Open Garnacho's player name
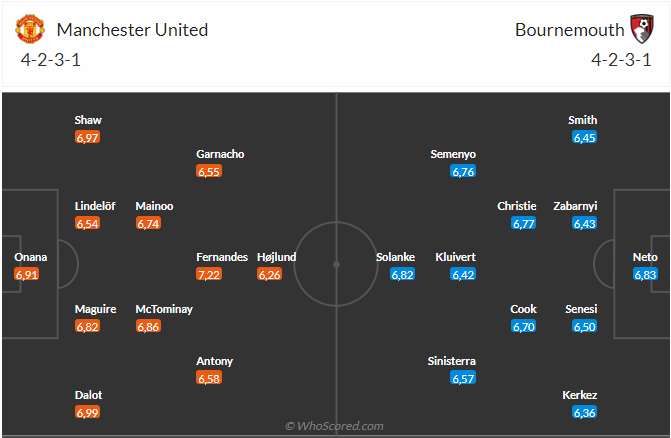This screenshot has height=438, width=671. (220, 154)
